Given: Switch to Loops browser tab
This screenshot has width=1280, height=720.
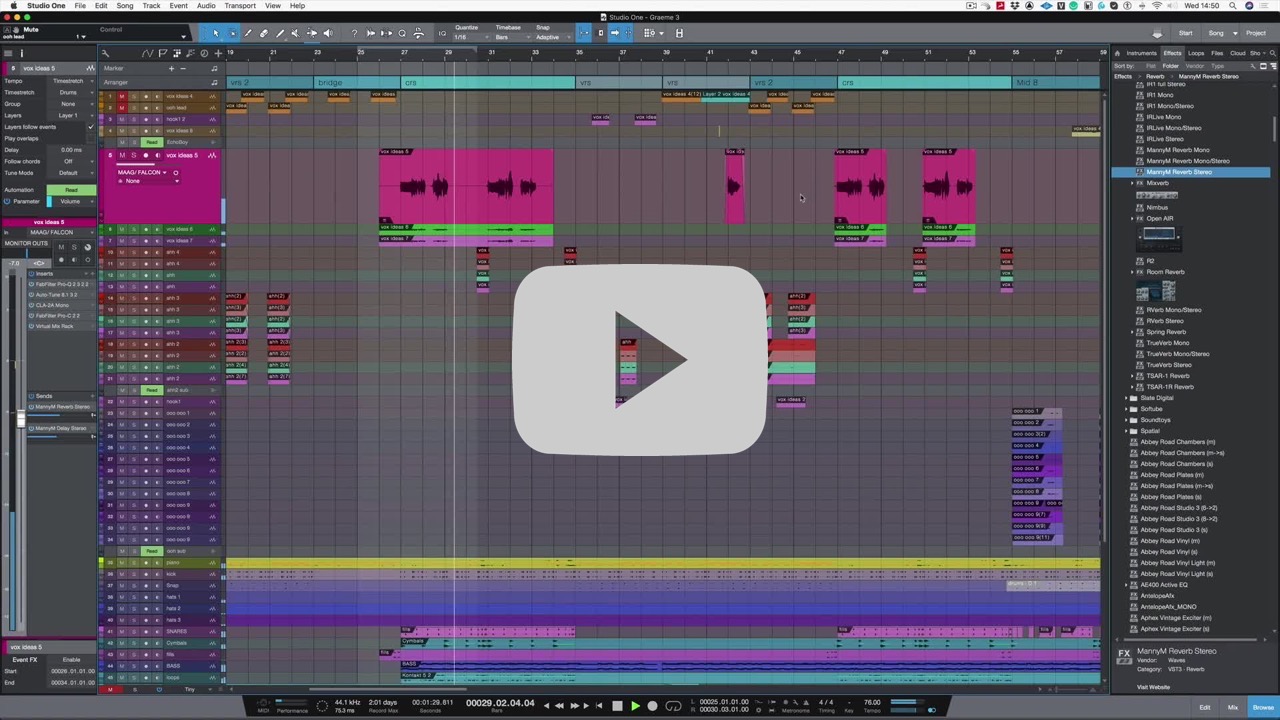Looking at the screenshot, I should (x=1196, y=53).
